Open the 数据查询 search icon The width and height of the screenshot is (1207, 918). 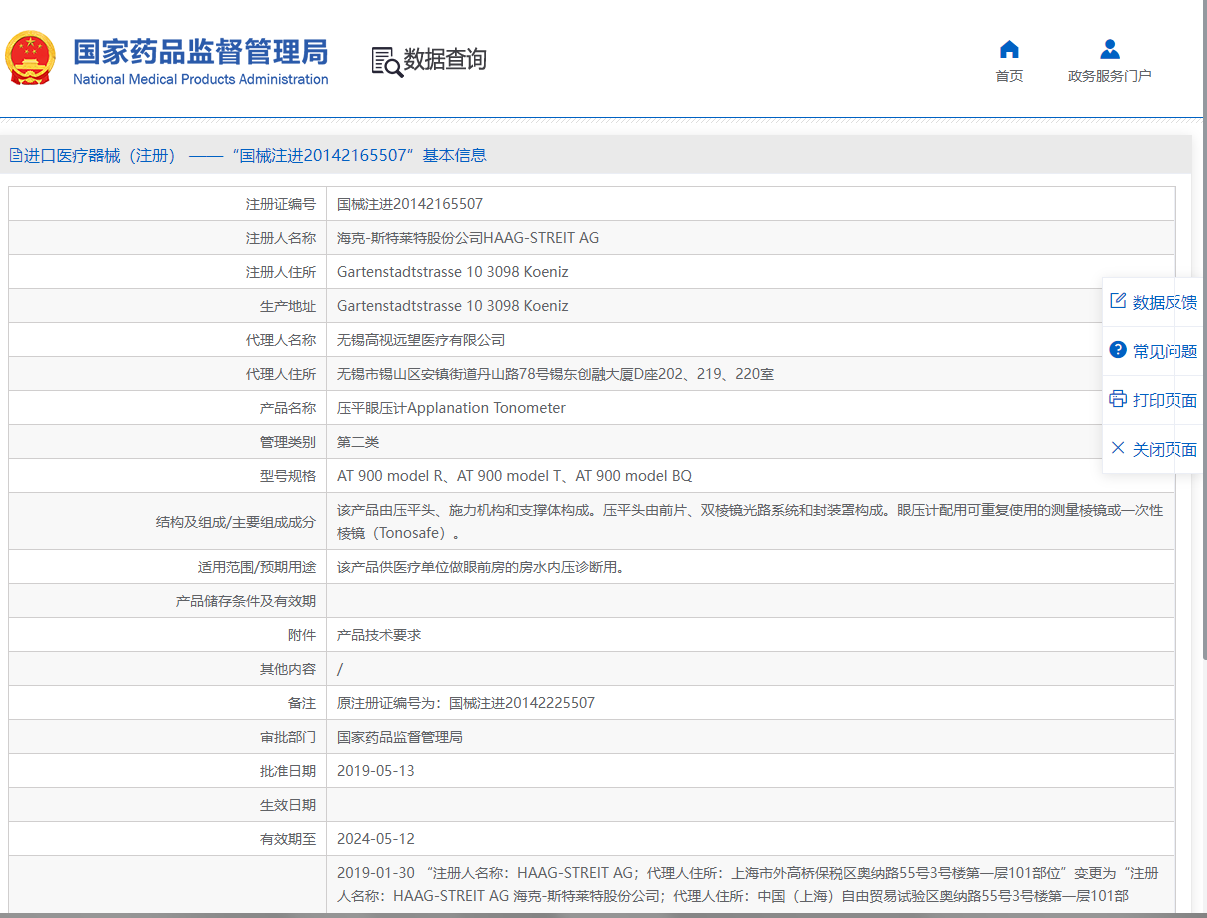pyautogui.click(x=387, y=61)
